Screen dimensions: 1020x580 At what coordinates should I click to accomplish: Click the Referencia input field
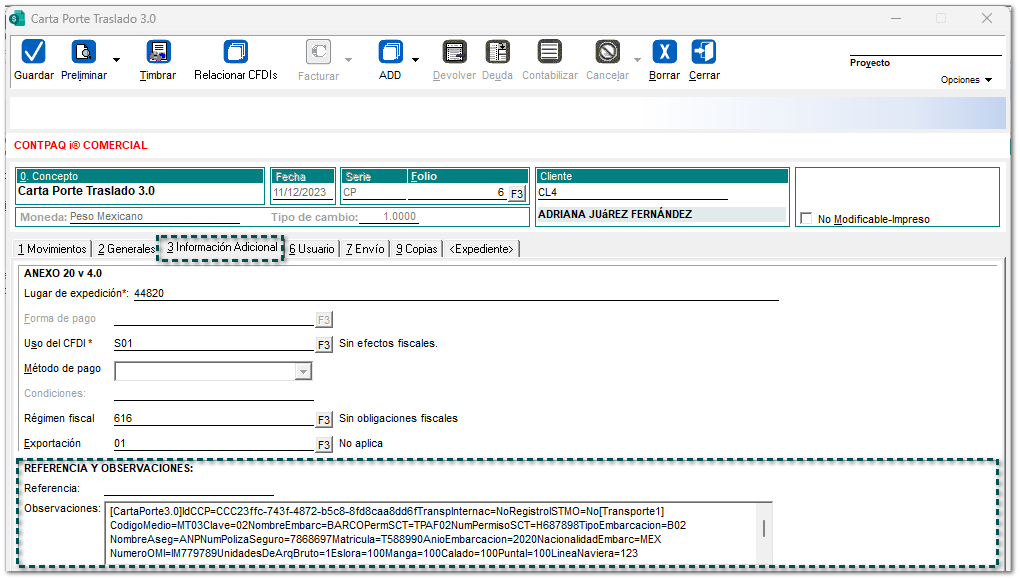click(x=188, y=488)
